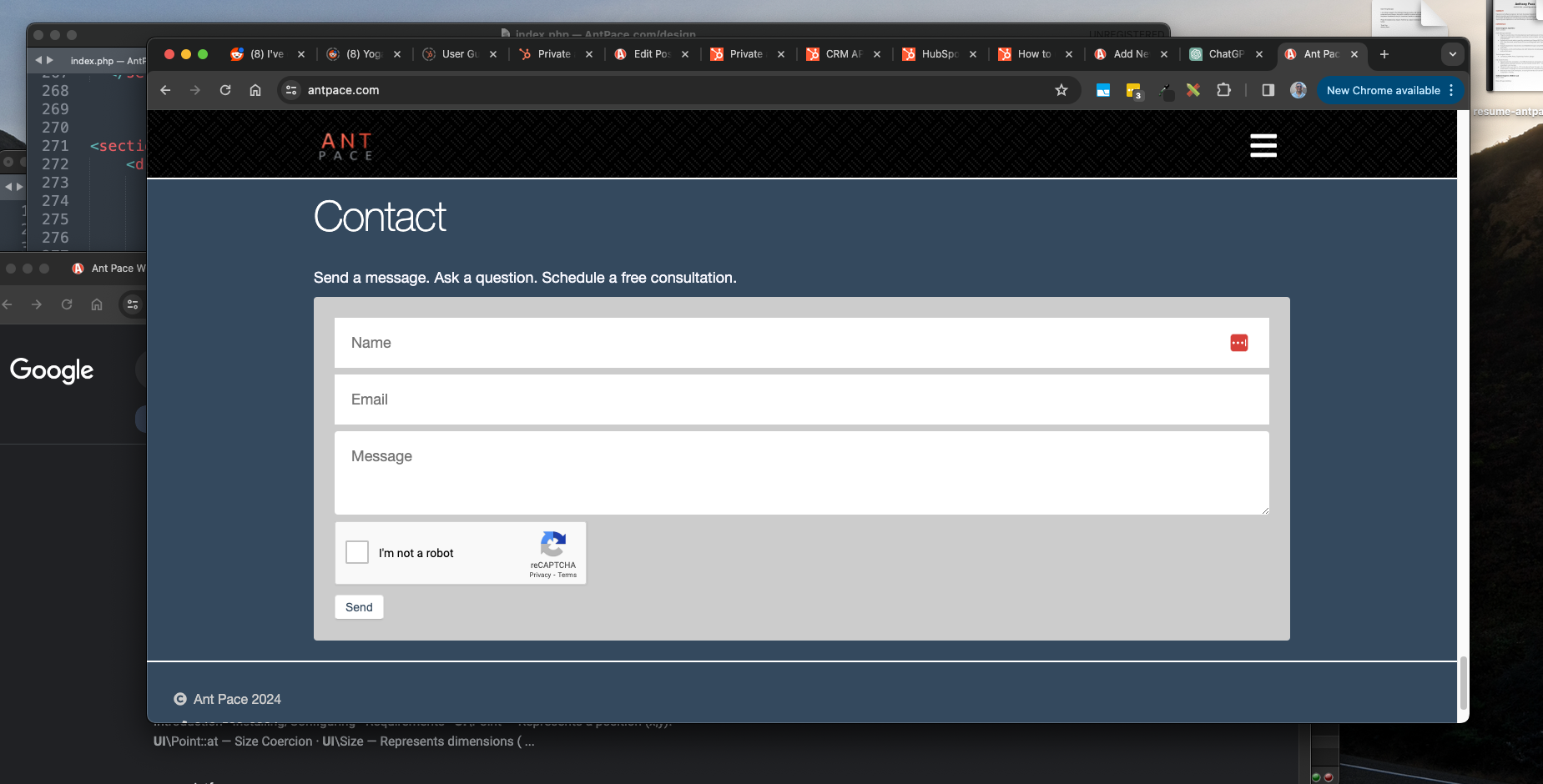The image size is (1543, 784).
Task: Go forward in background Chrome window
Action: click(37, 304)
